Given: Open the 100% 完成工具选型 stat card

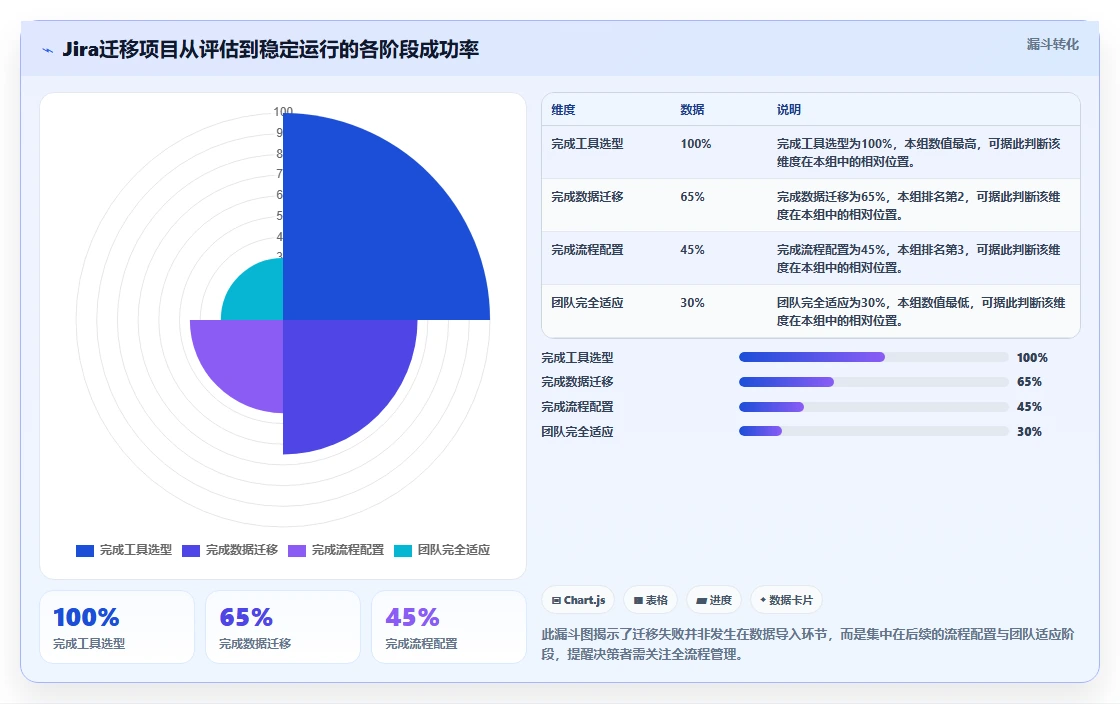Looking at the screenshot, I should [117, 627].
